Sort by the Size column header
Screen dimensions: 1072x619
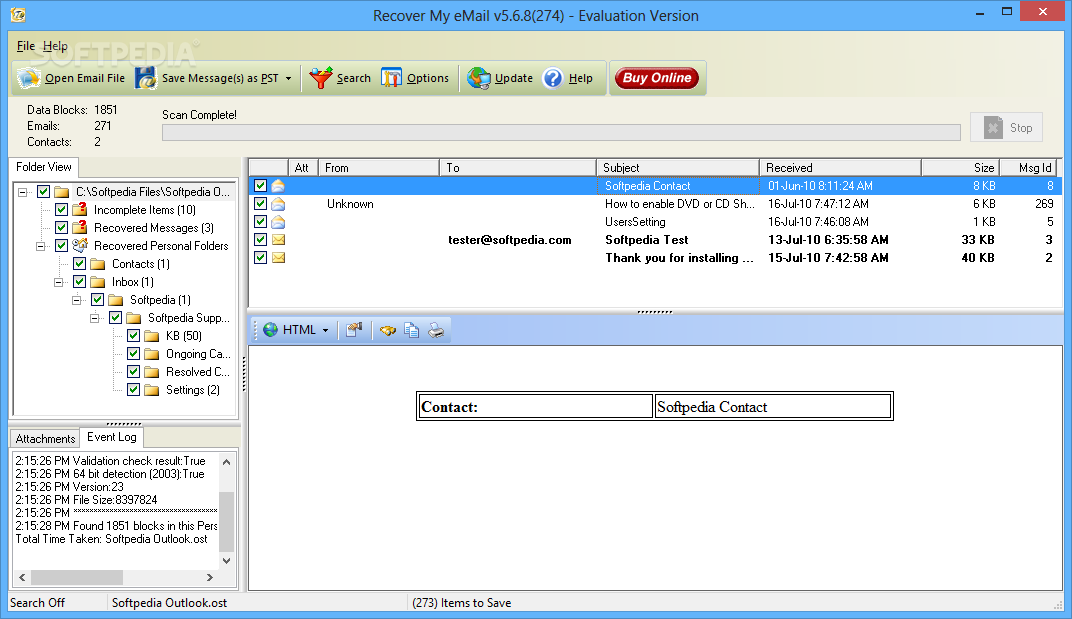[961, 168]
